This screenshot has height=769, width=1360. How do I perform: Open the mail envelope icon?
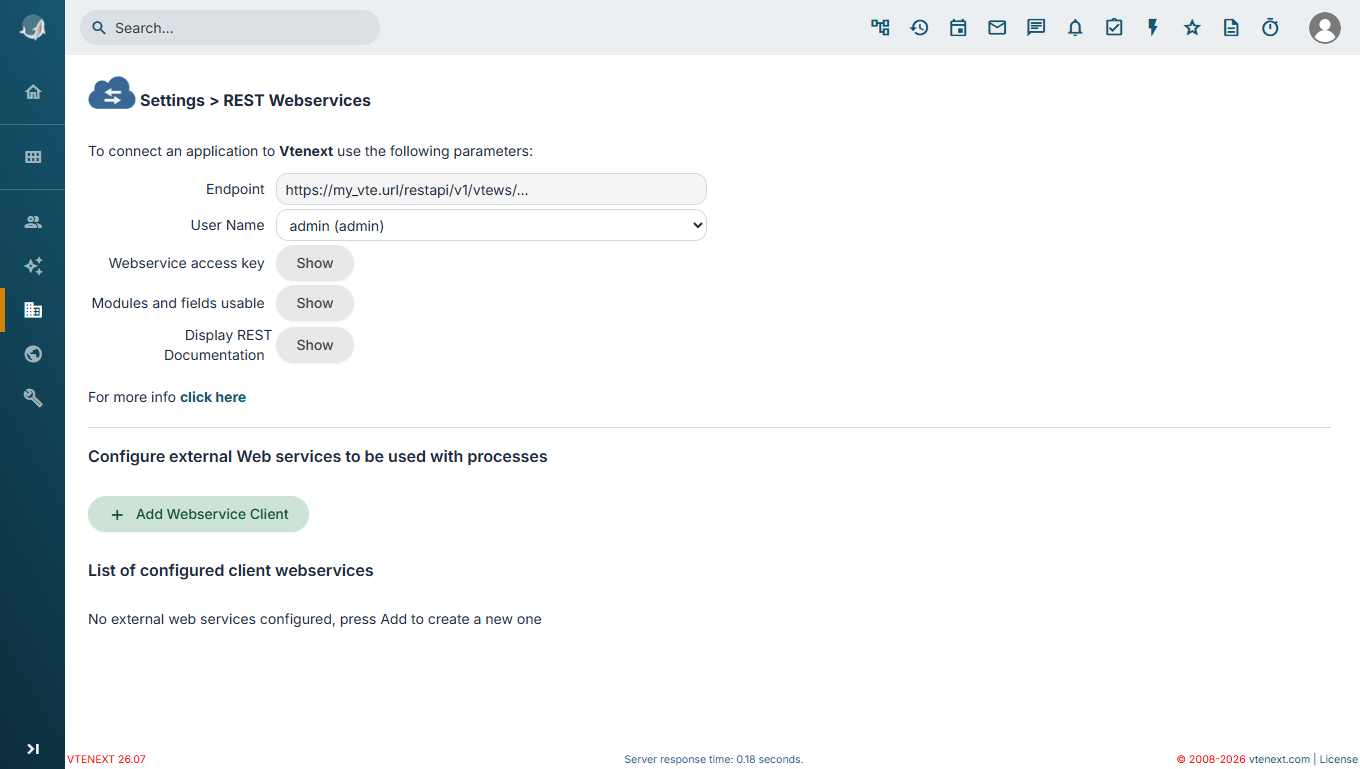(997, 28)
